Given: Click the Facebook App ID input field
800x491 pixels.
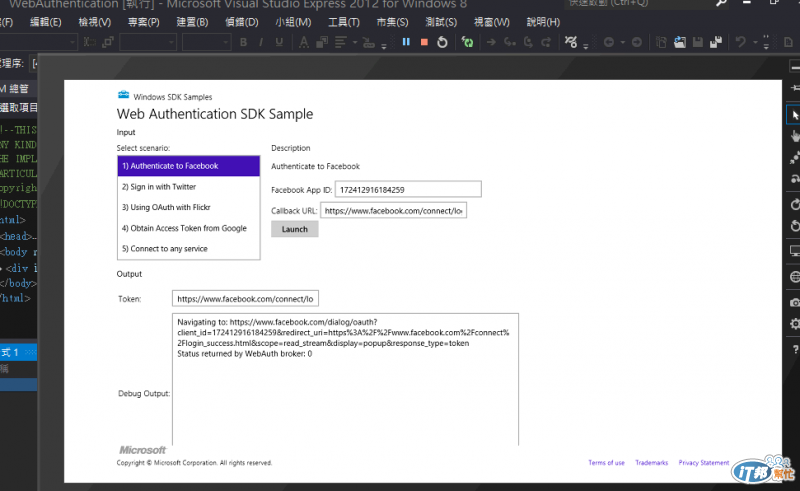Looking at the screenshot, I should [x=408, y=189].
